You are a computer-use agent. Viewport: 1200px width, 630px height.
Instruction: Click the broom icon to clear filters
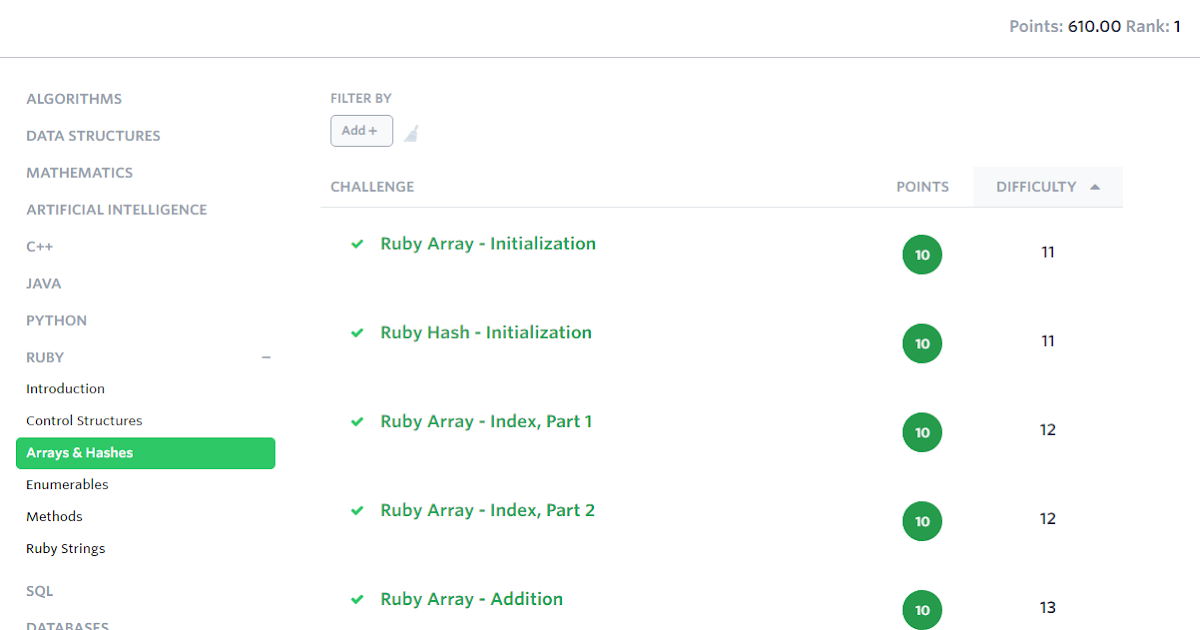(410, 131)
